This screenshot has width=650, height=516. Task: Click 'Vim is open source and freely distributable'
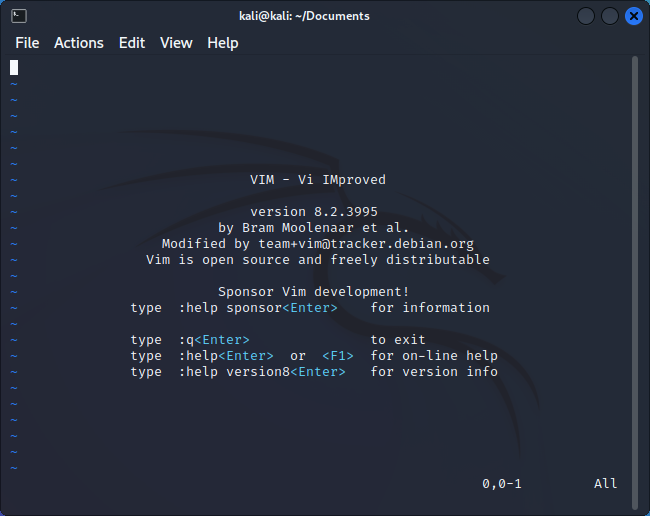[x=318, y=260]
